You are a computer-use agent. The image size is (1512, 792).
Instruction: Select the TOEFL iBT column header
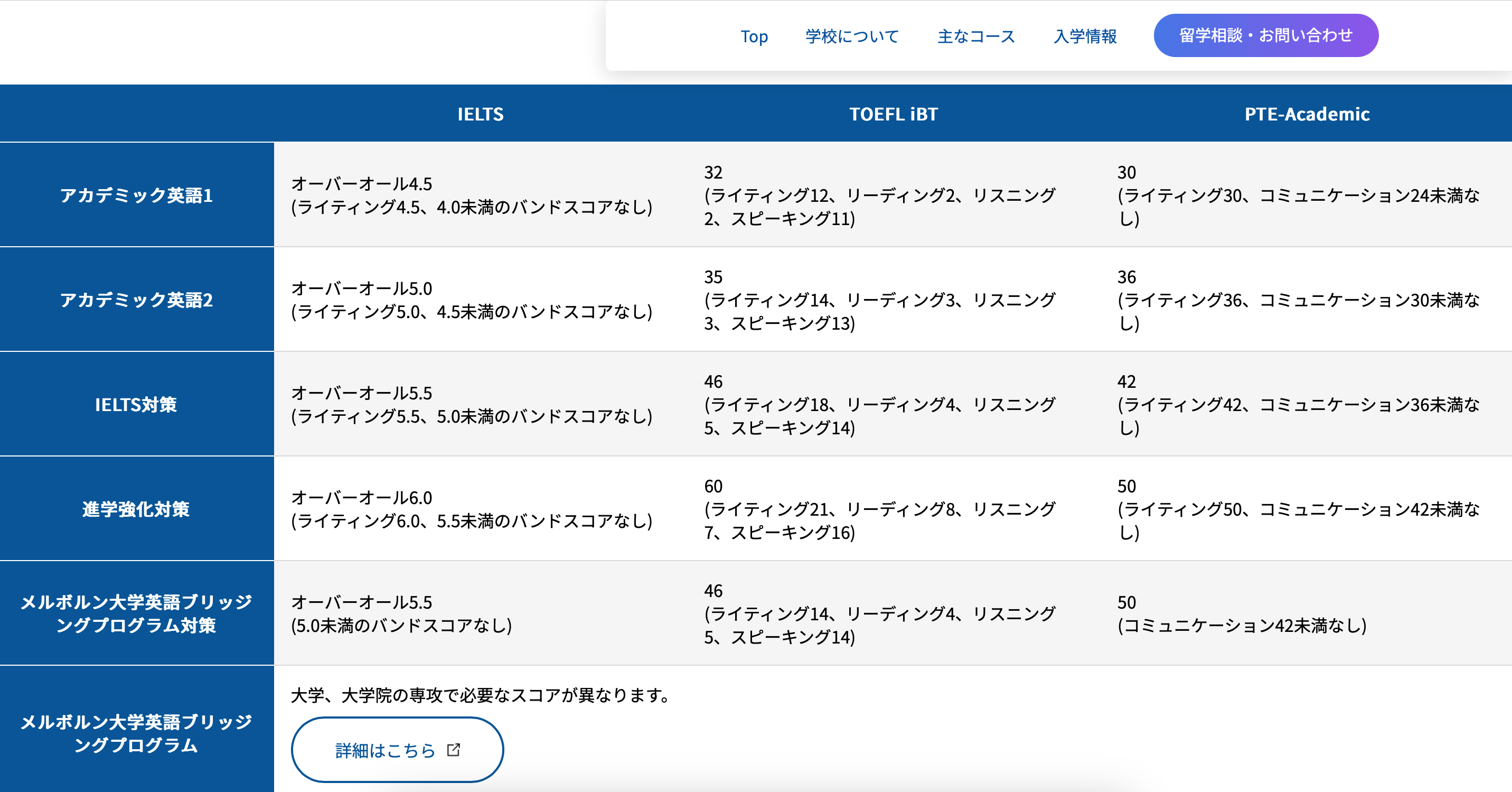click(x=894, y=114)
